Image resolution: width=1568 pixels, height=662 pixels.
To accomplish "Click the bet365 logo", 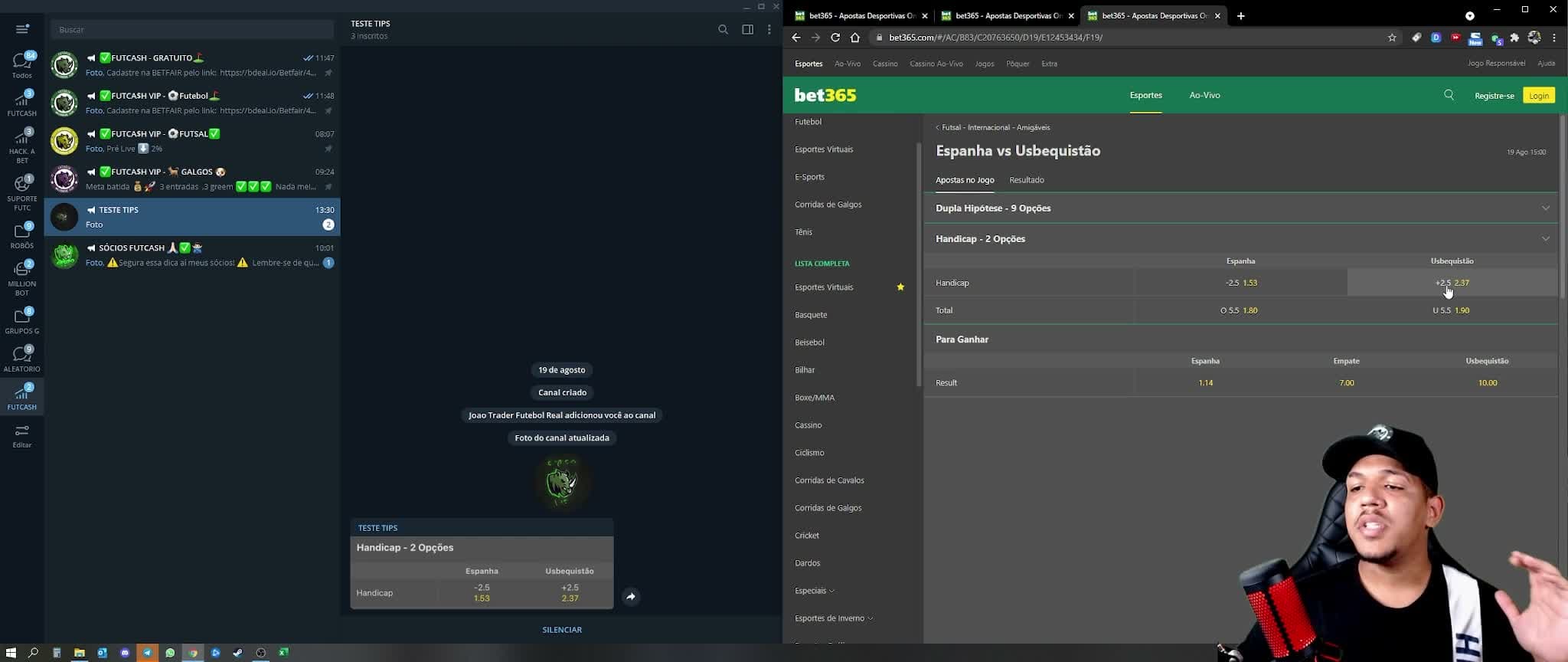I will pyautogui.click(x=825, y=95).
